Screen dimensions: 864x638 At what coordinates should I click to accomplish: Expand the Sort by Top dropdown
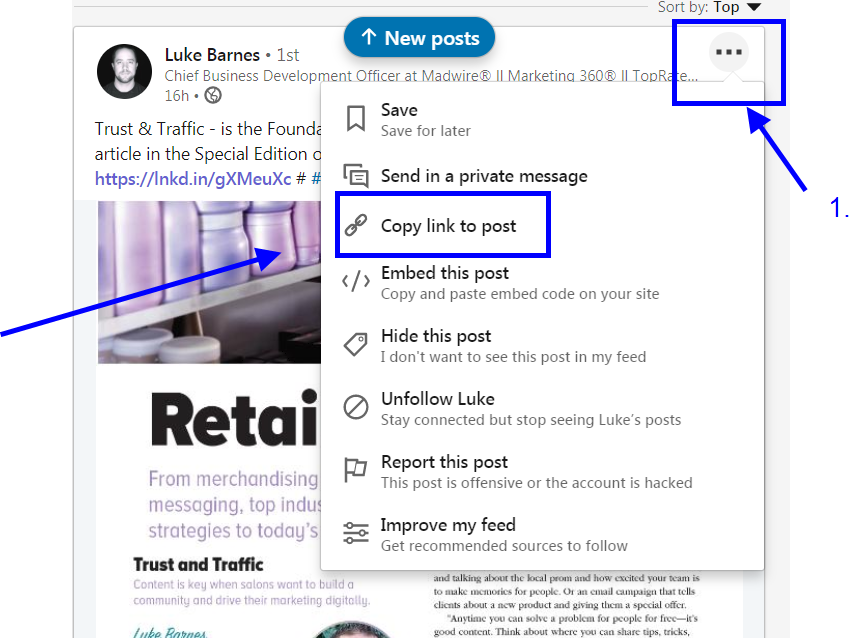pyautogui.click(x=710, y=7)
